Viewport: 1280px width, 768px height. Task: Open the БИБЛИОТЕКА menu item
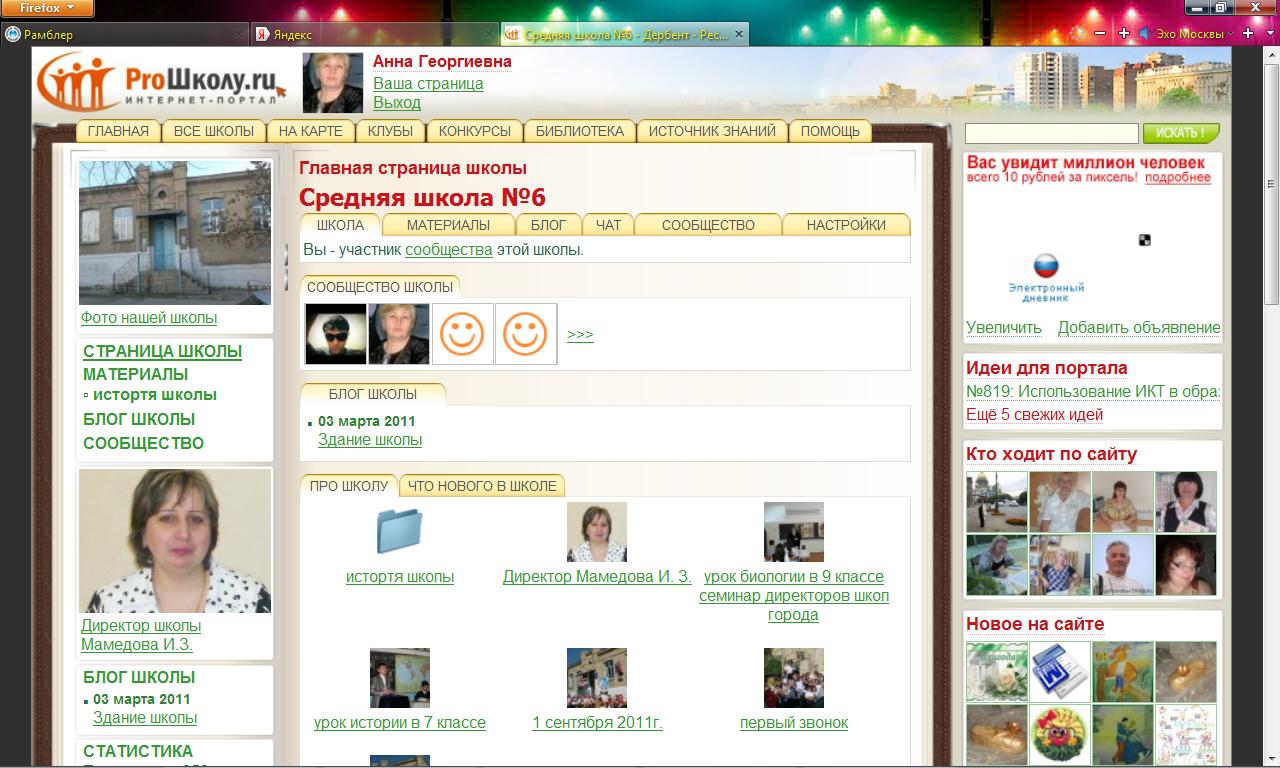(579, 131)
